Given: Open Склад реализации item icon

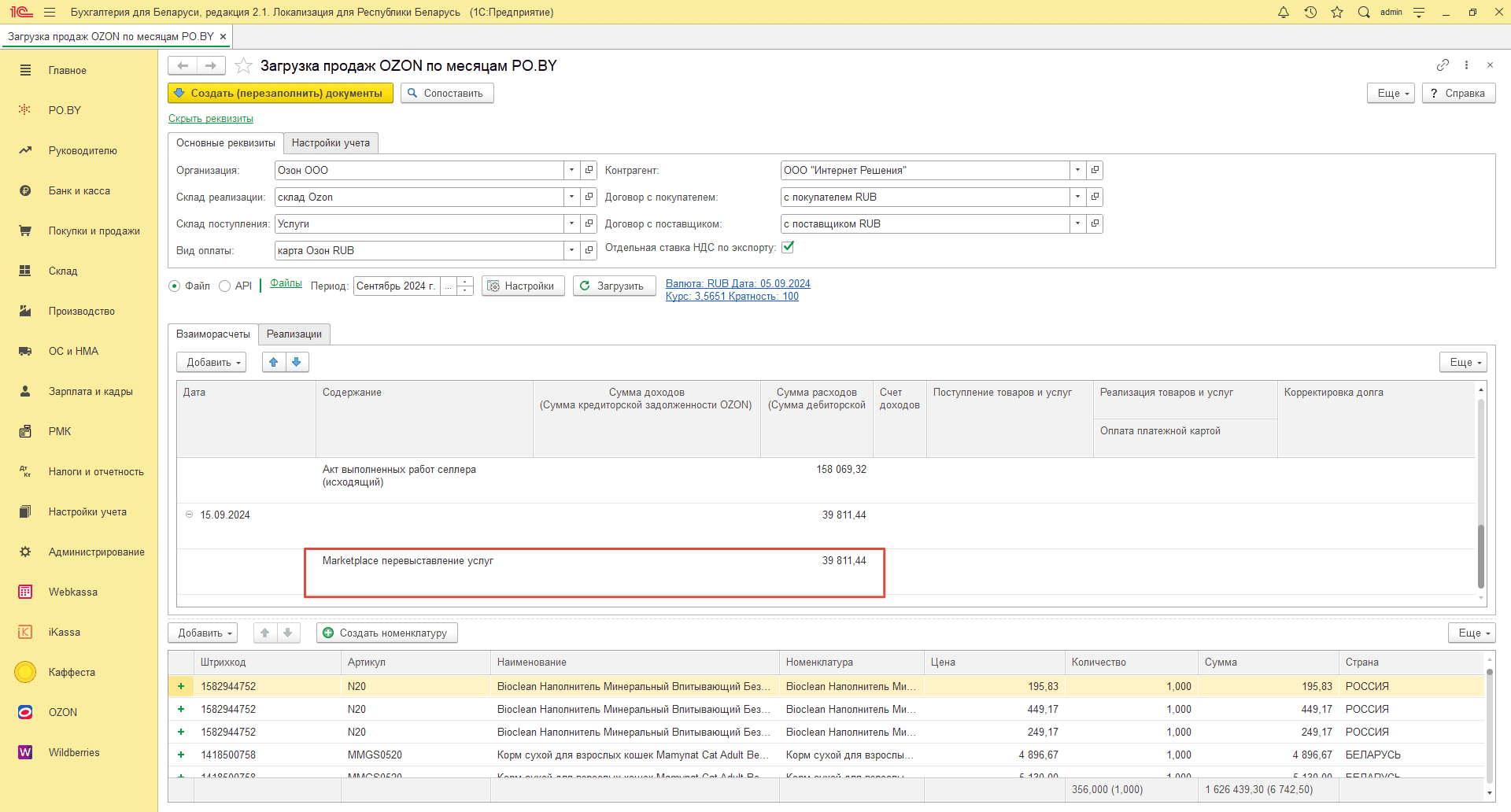Looking at the screenshot, I should (589, 197).
